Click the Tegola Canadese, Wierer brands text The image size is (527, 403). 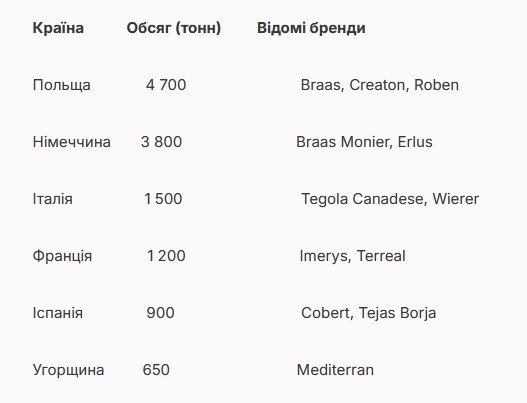390,199
